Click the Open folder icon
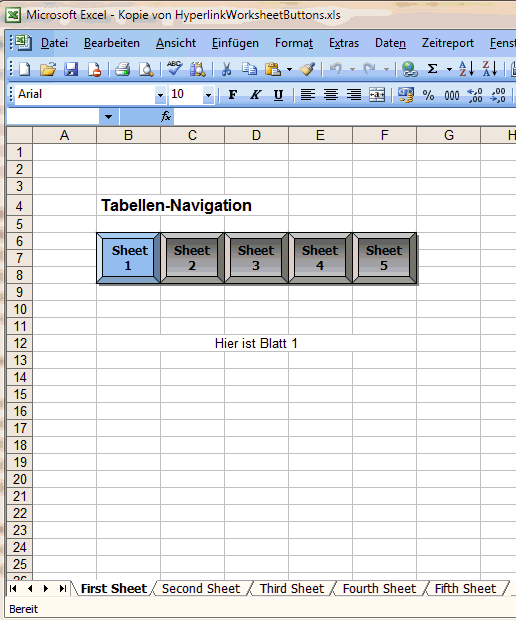 (x=48, y=70)
